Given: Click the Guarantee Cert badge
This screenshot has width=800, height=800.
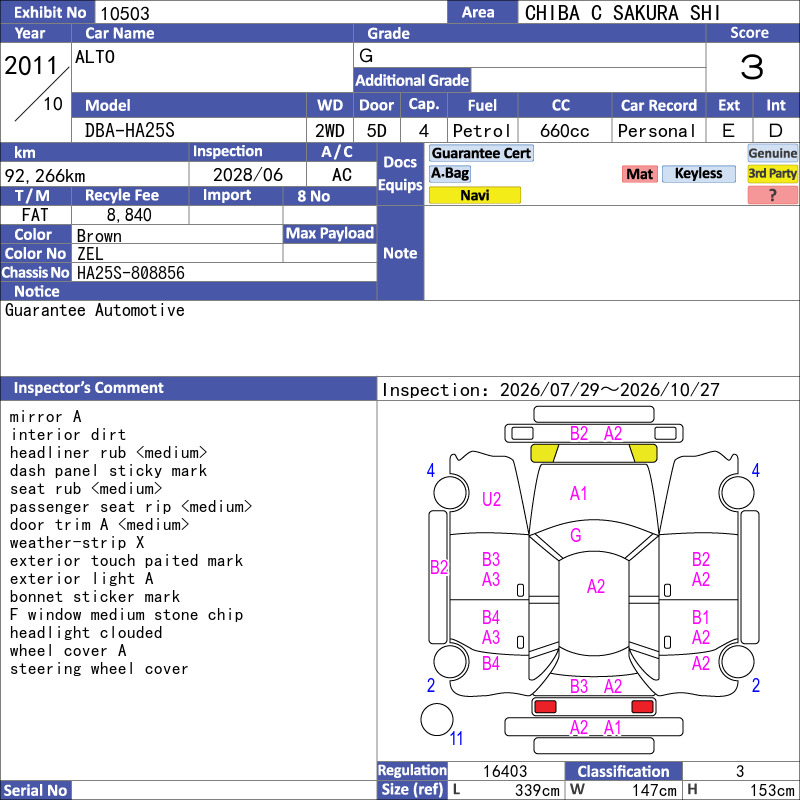Looking at the screenshot, I should click(481, 153).
